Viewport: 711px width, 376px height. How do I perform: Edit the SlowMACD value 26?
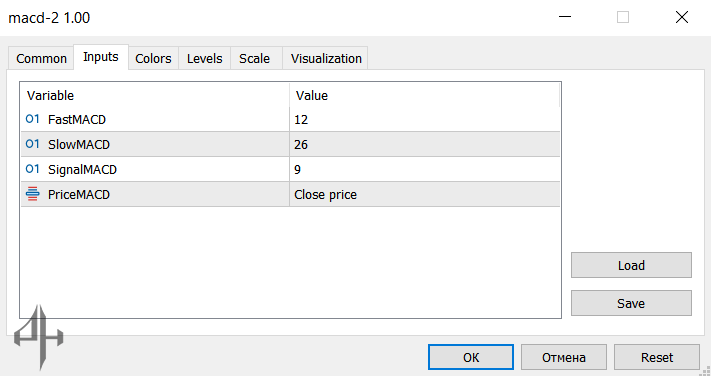[x=424, y=144]
